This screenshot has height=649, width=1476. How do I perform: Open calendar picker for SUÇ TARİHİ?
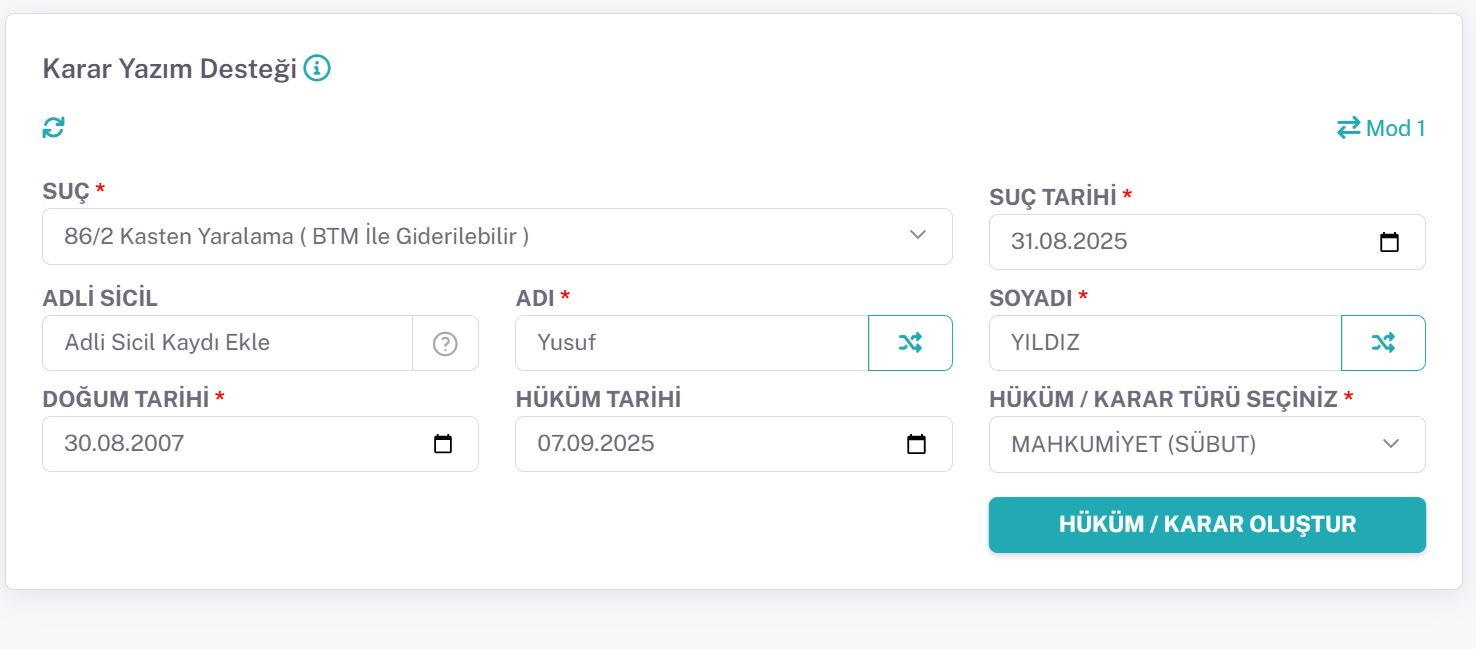click(x=1389, y=242)
